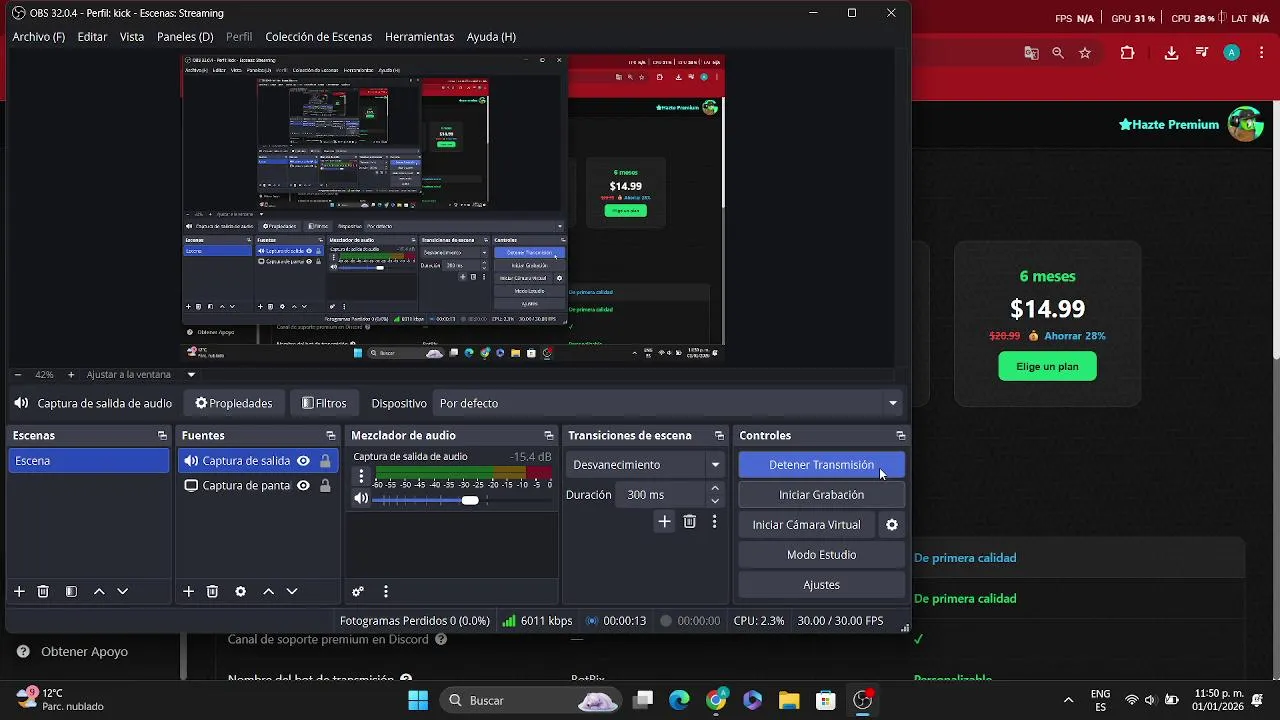This screenshot has width=1280, height=720.
Task: Click Hazte Premium link in browser
Action: point(1169,125)
